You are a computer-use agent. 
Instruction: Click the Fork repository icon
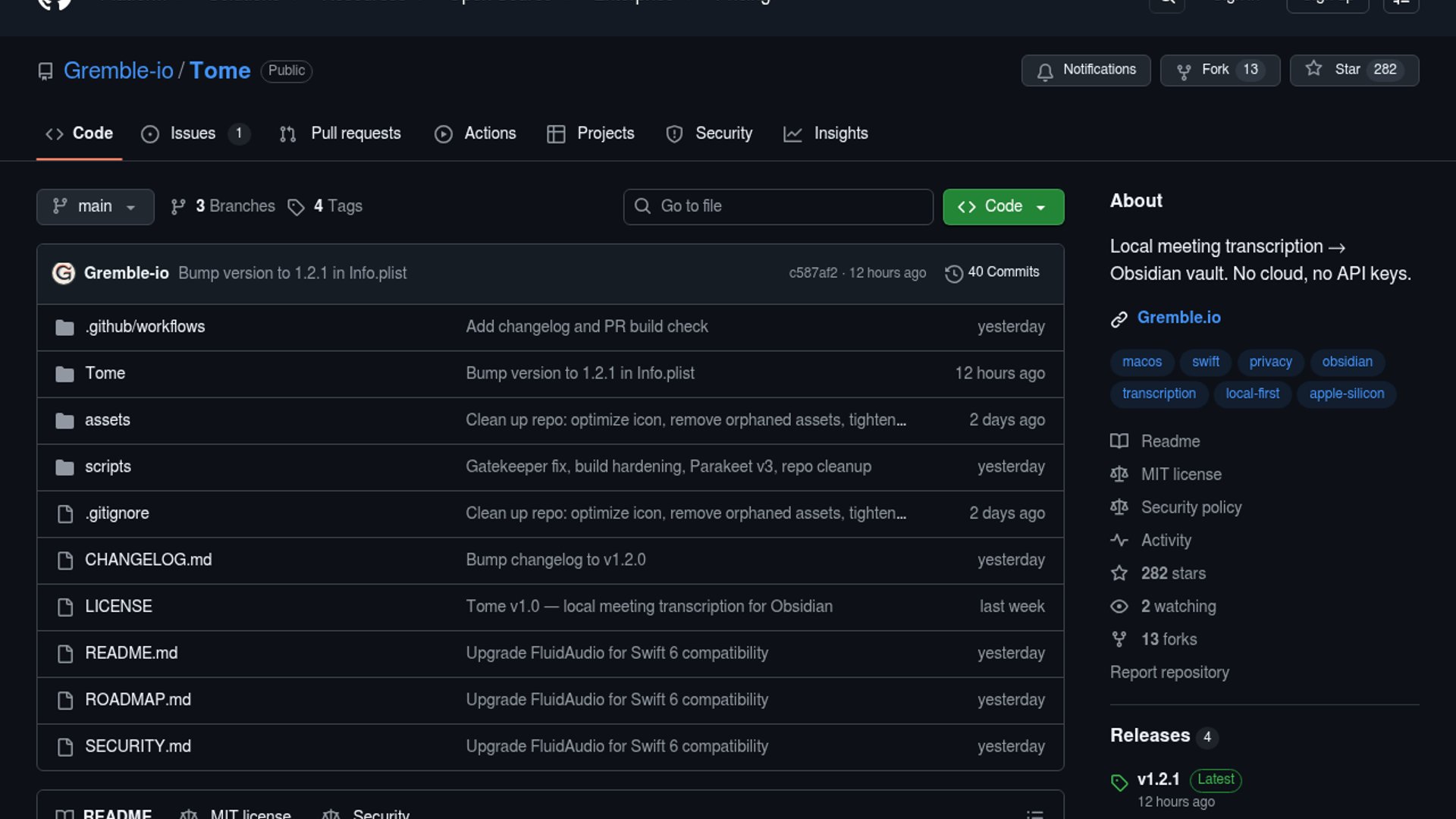tap(1183, 71)
